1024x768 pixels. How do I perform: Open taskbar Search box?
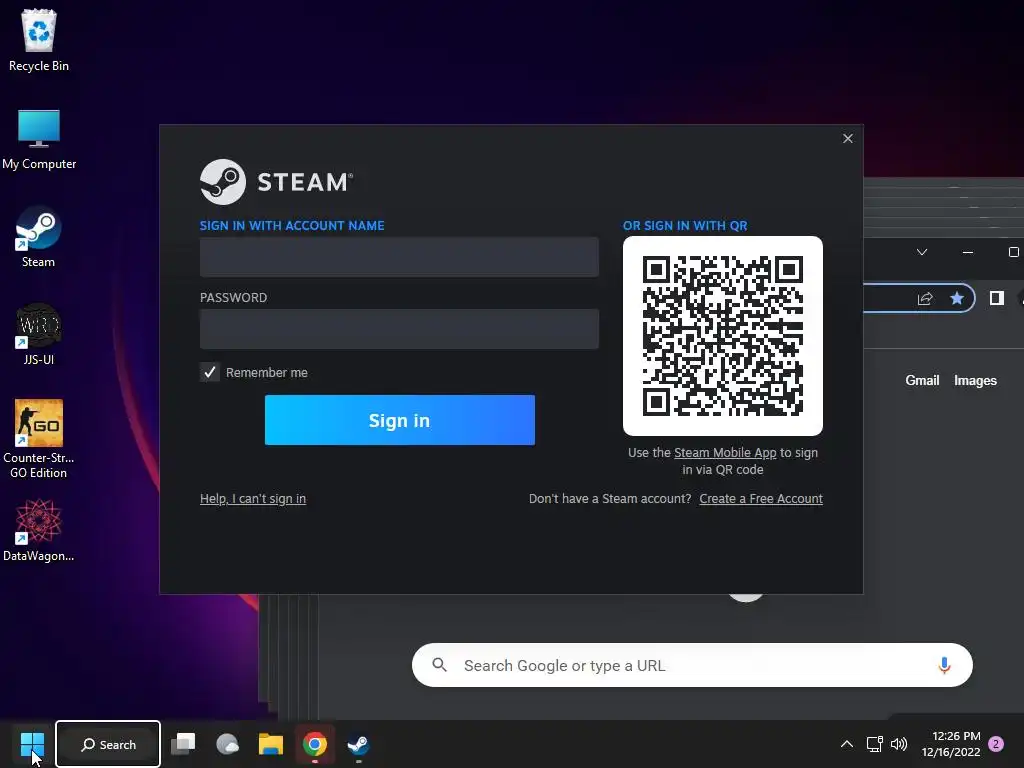pos(108,744)
